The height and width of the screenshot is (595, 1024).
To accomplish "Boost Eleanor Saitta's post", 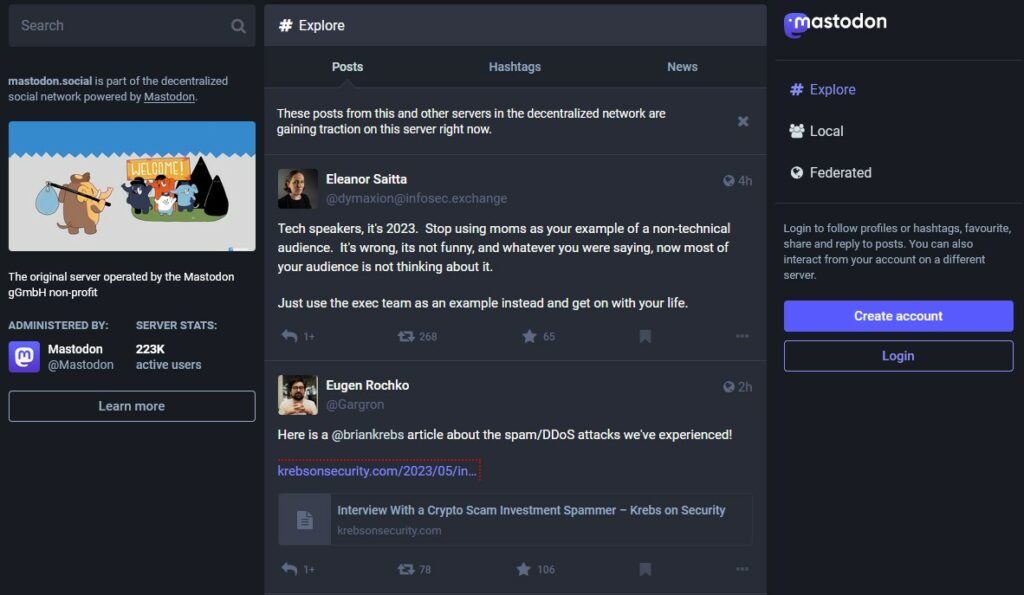I will [406, 336].
